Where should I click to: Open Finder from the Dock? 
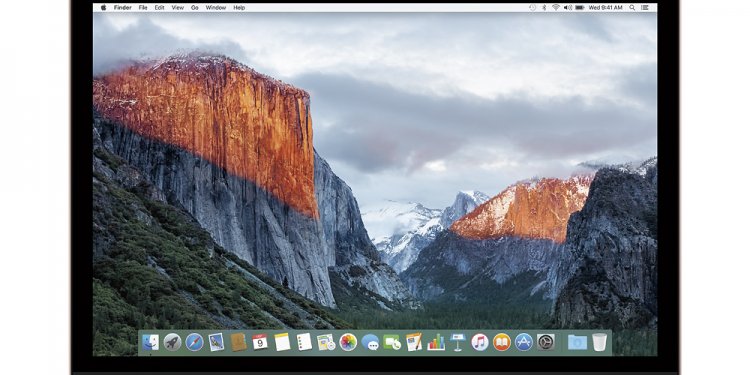click(150, 342)
